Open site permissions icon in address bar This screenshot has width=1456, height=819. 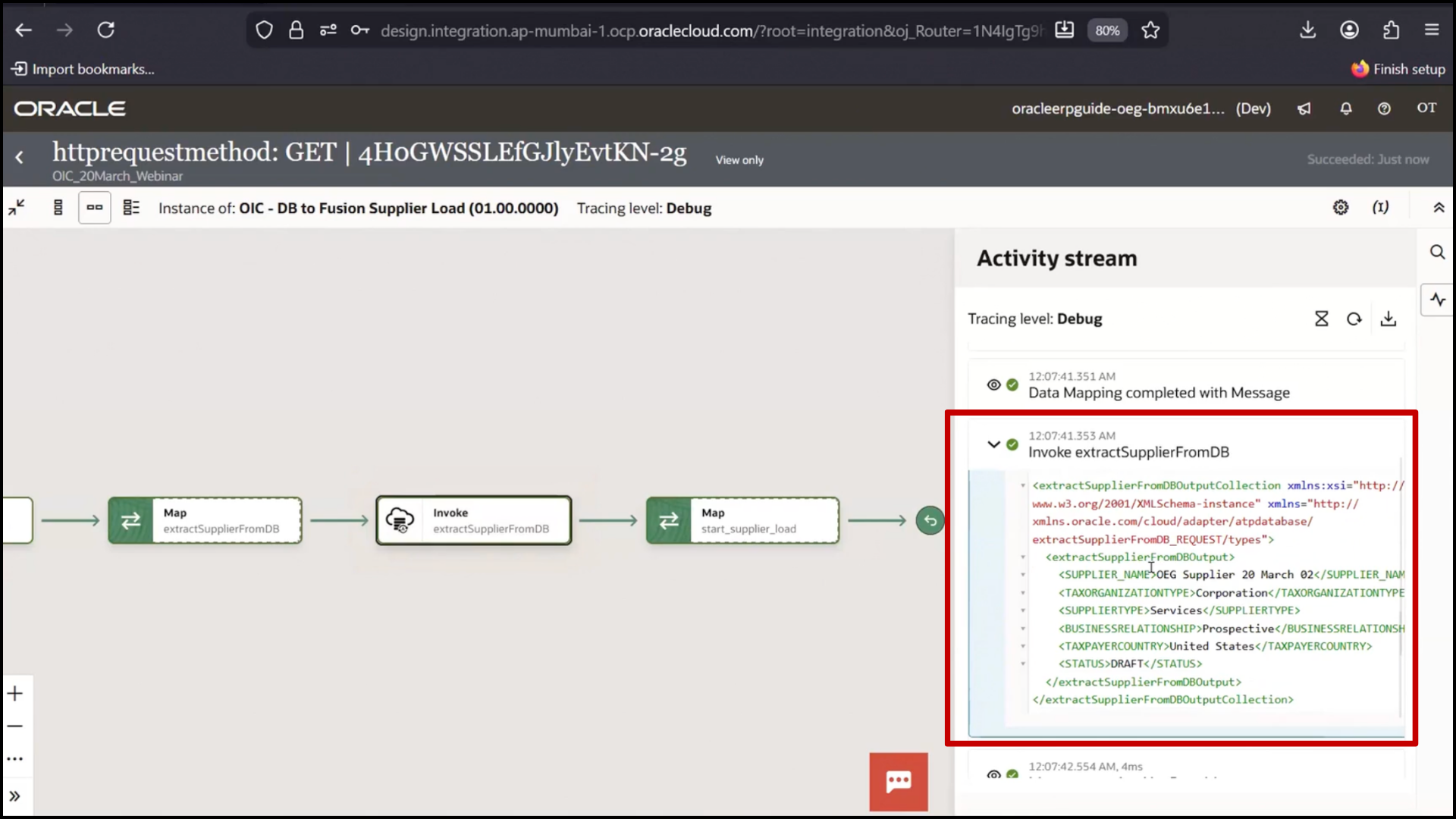click(328, 30)
